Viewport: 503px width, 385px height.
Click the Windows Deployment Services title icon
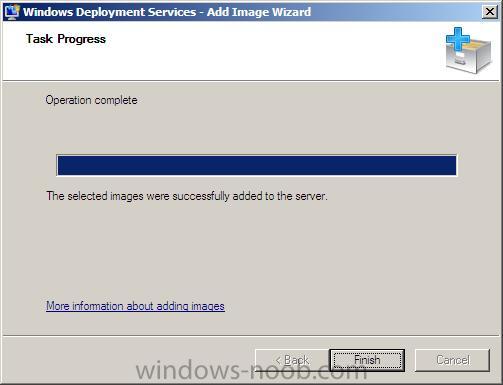(x=11, y=12)
